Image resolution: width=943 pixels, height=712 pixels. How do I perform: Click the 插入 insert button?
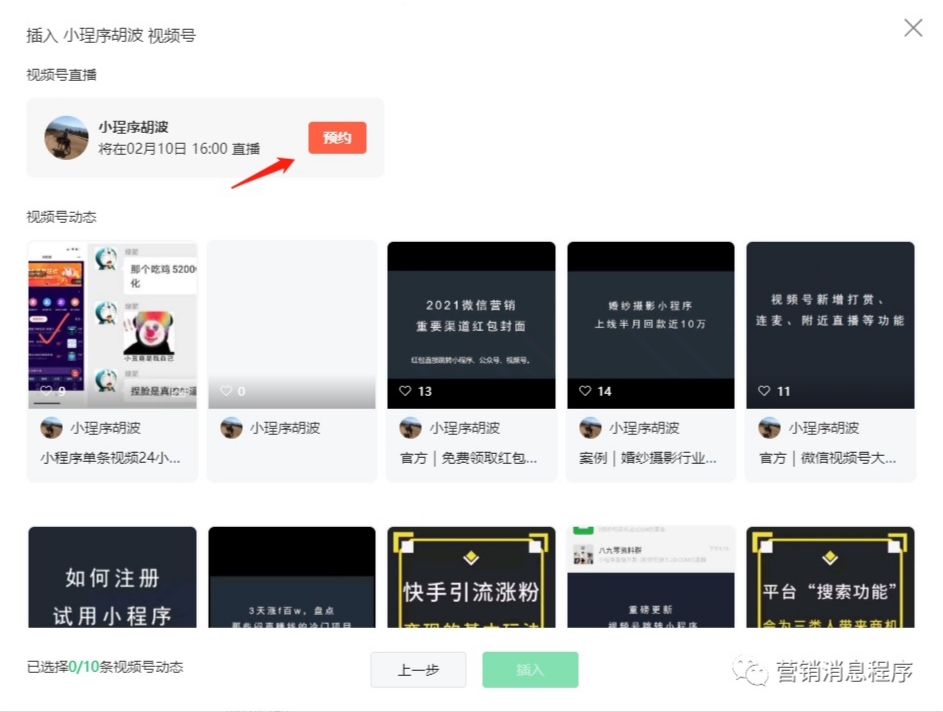point(530,670)
